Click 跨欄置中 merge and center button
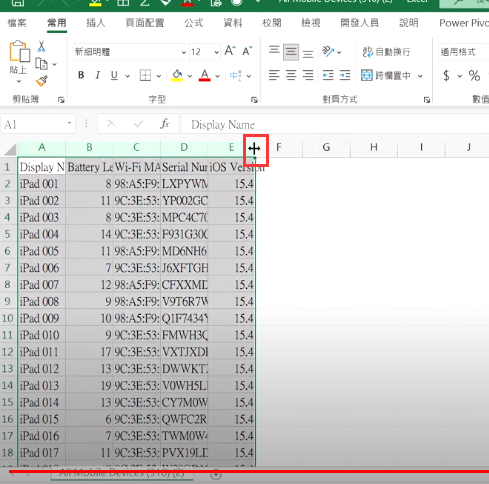This screenshot has width=489, height=484. tap(386, 76)
